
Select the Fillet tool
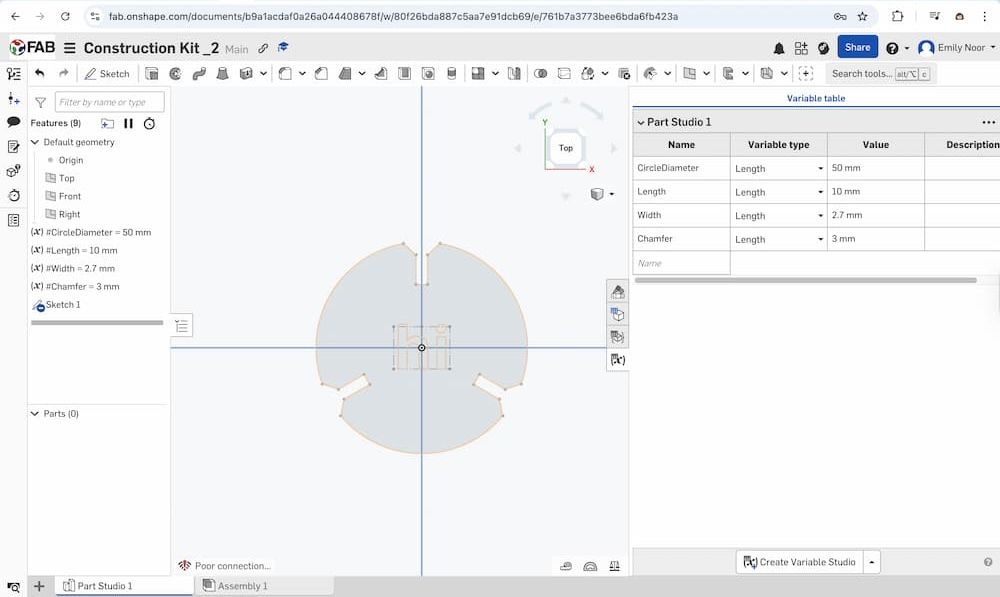285,74
